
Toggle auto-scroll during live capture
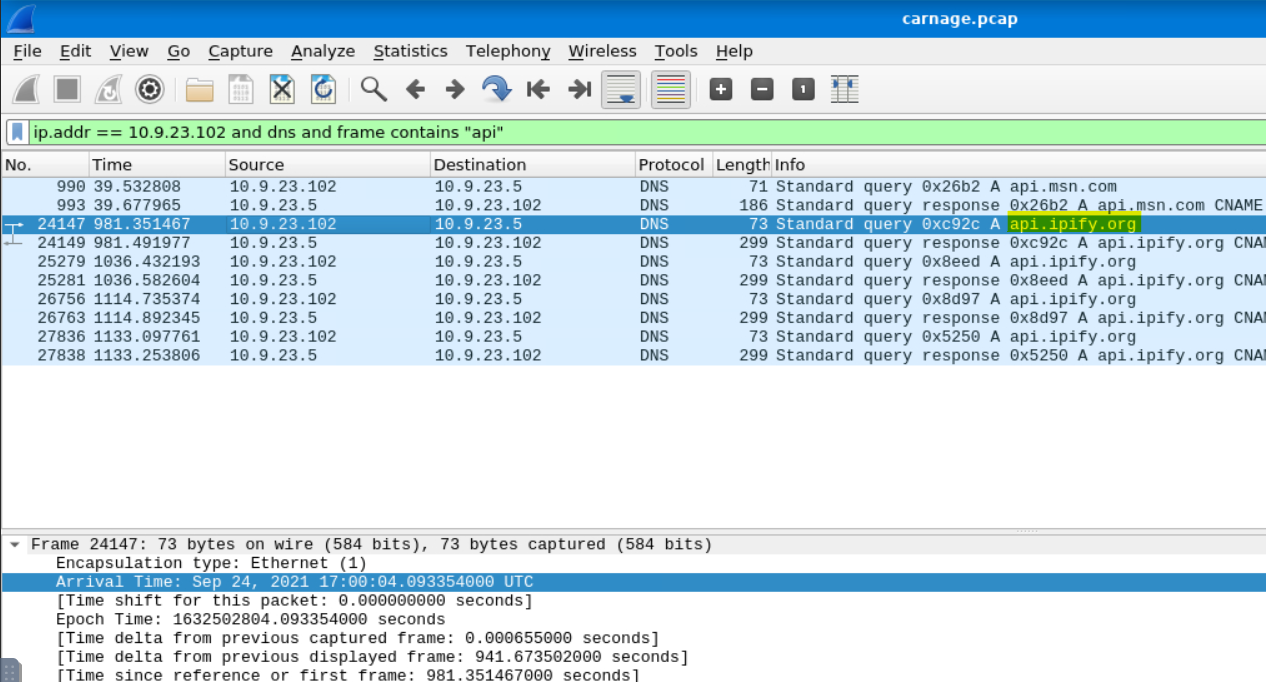click(x=620, y=90)
